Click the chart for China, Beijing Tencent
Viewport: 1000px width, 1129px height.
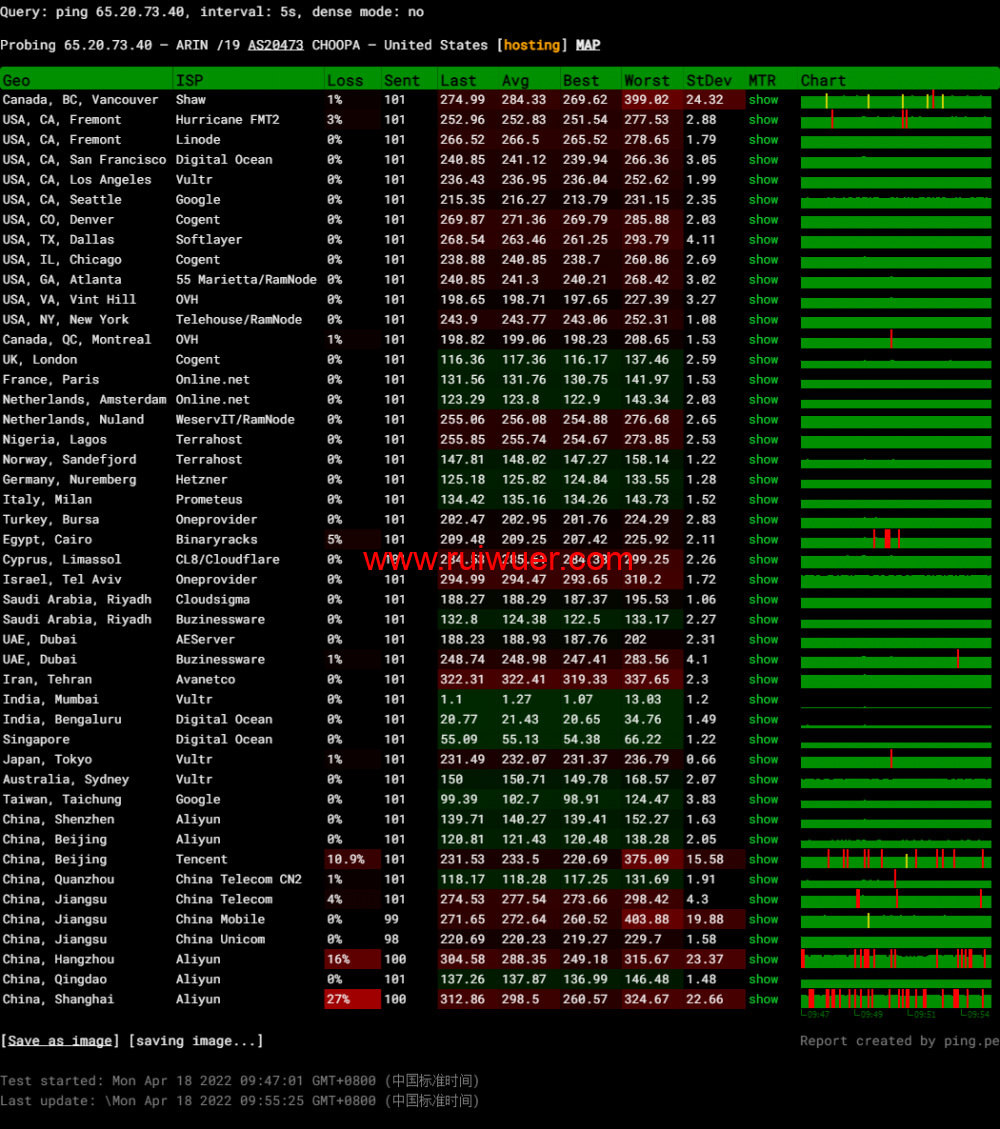(896, 860)
